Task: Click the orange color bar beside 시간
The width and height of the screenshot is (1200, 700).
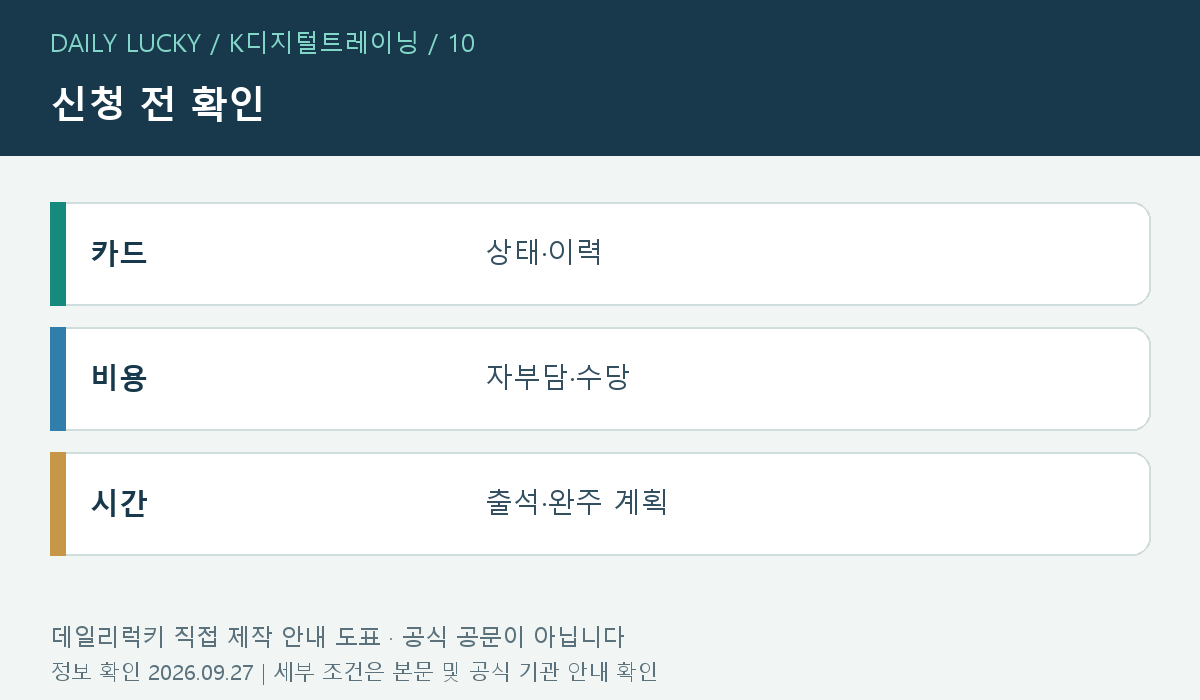Action: click(58, 504)
